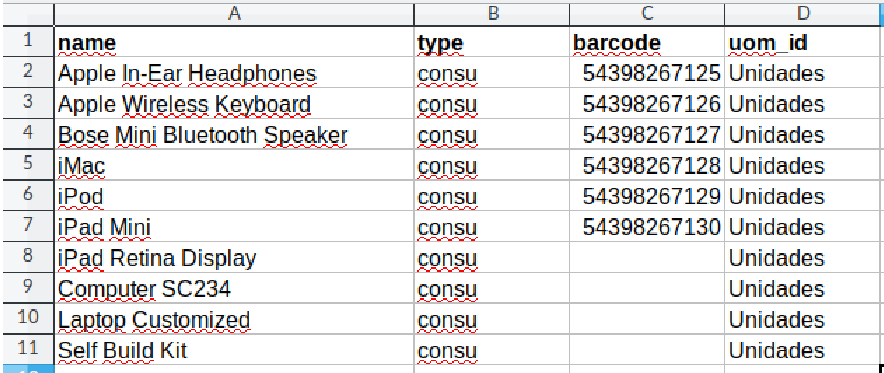Select the Computer SC234 cell
Screen dimensions: 884x373
pyautogui.click(x=234, y=288)
